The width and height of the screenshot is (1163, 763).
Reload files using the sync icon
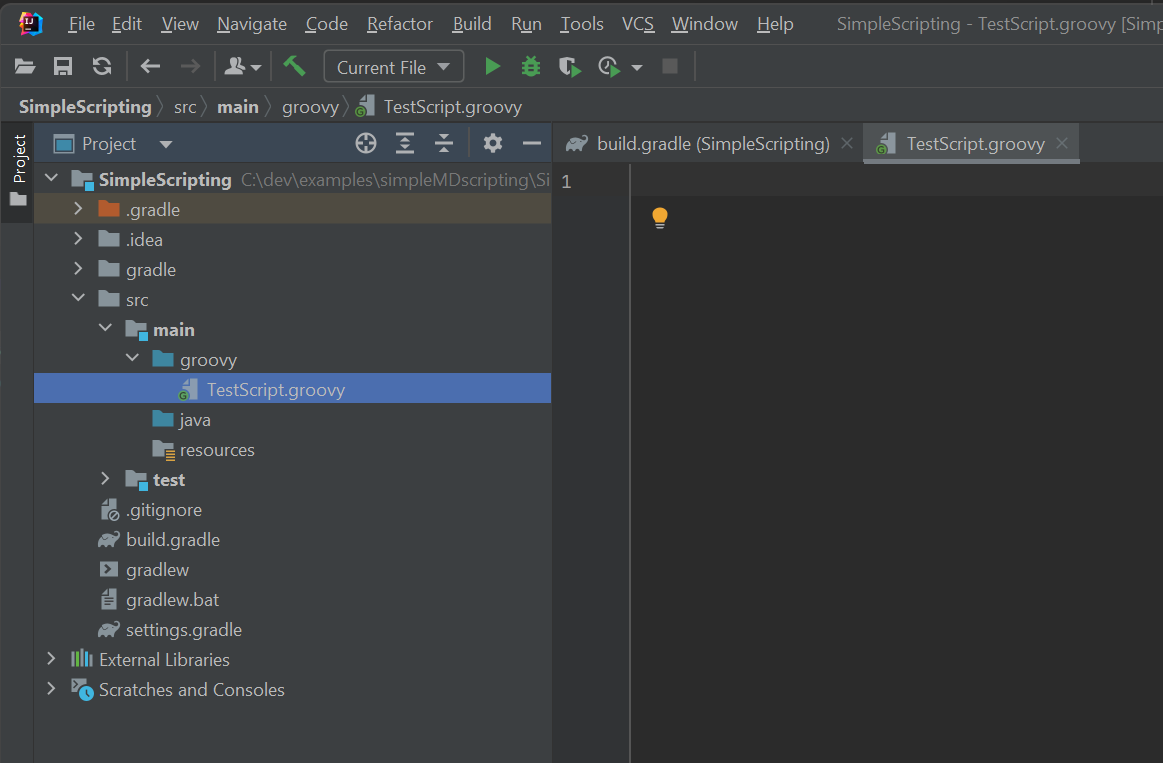click(x=101, y=65)
